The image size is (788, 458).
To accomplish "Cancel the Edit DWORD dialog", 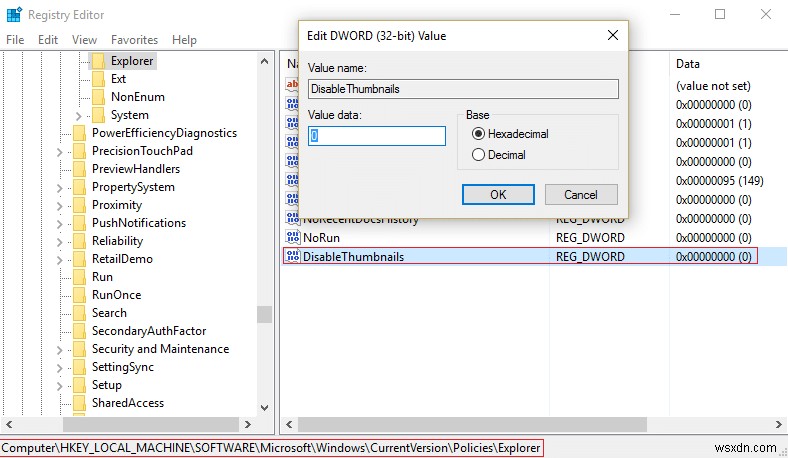I will 581,195.
